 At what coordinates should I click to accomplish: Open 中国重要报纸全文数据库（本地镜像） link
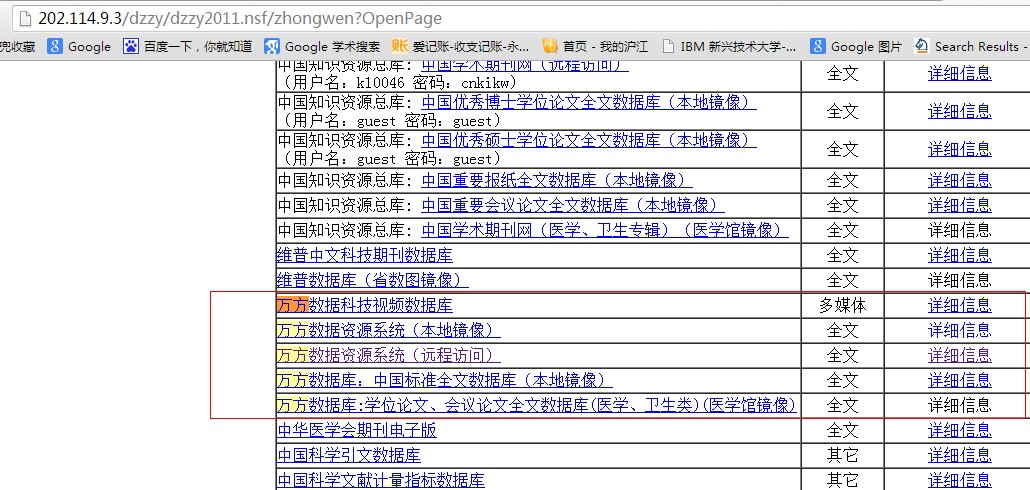(x=556, y=180)
